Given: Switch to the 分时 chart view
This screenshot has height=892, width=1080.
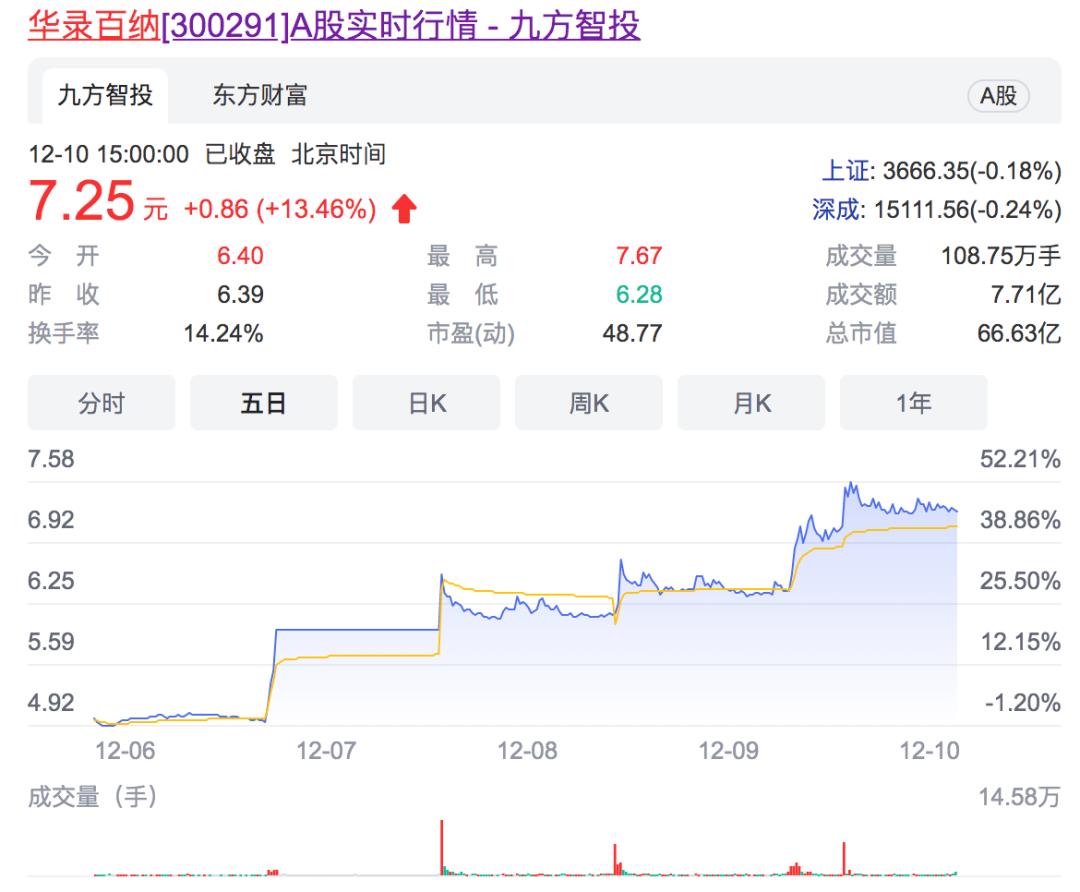Looking at the screenshot, I should [101, 402].
